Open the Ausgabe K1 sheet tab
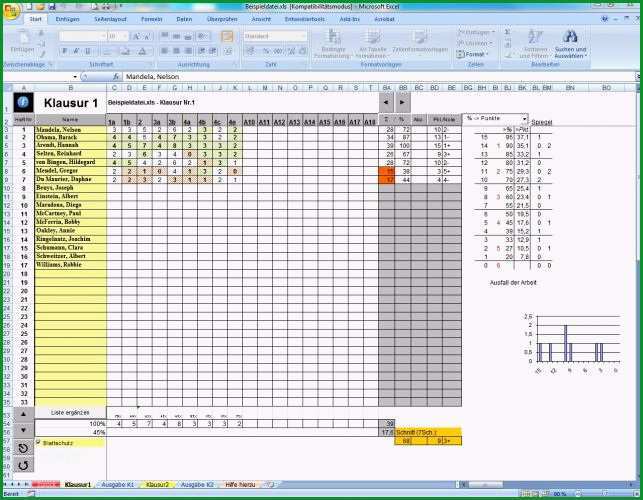 click(x=117, y=485)
